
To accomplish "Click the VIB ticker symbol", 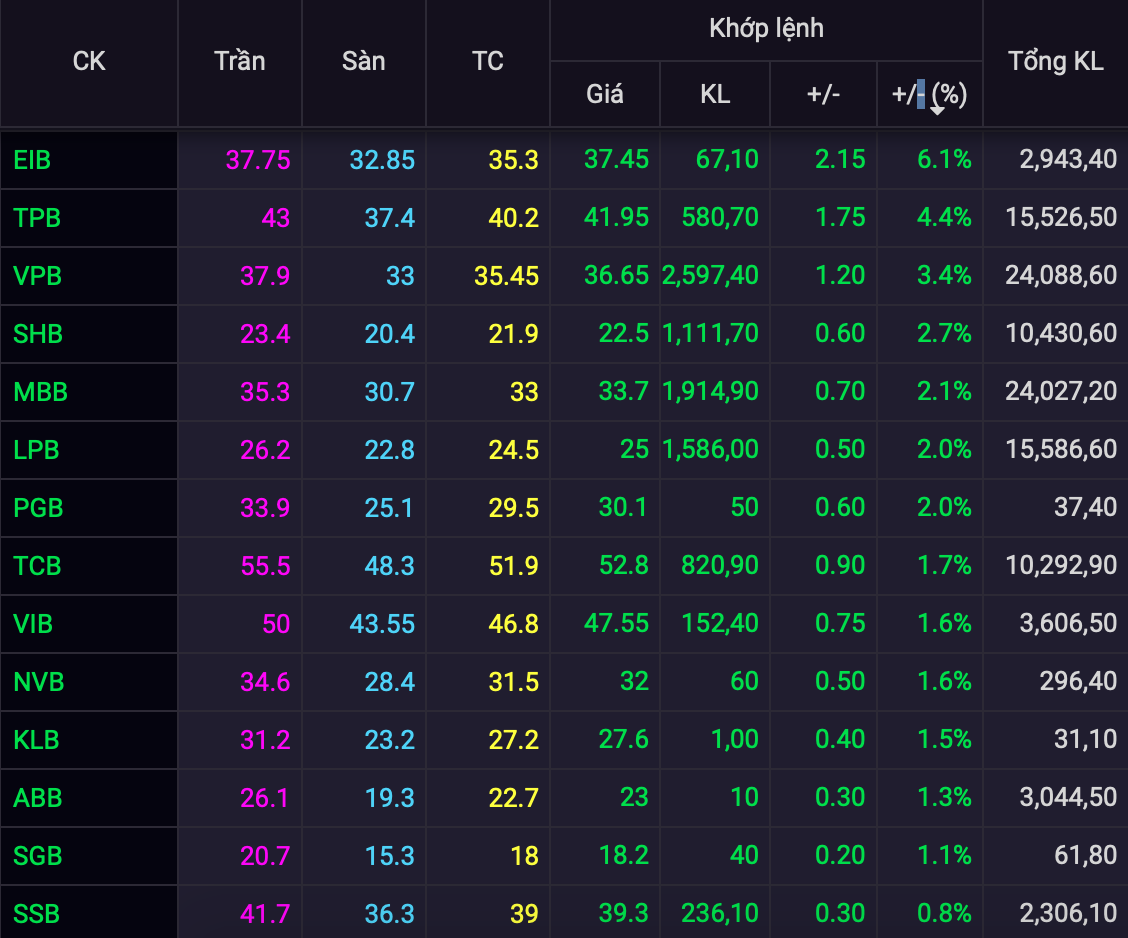I will [x=33, y=624].
